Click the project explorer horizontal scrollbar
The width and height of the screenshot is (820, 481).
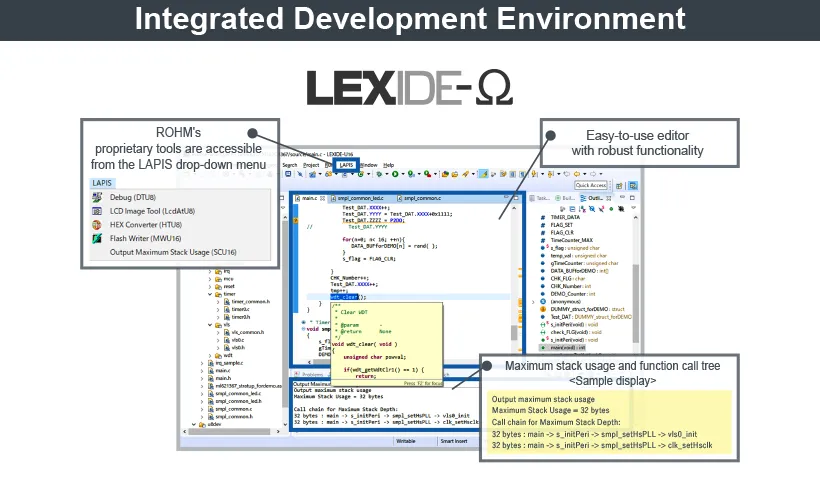229,431
